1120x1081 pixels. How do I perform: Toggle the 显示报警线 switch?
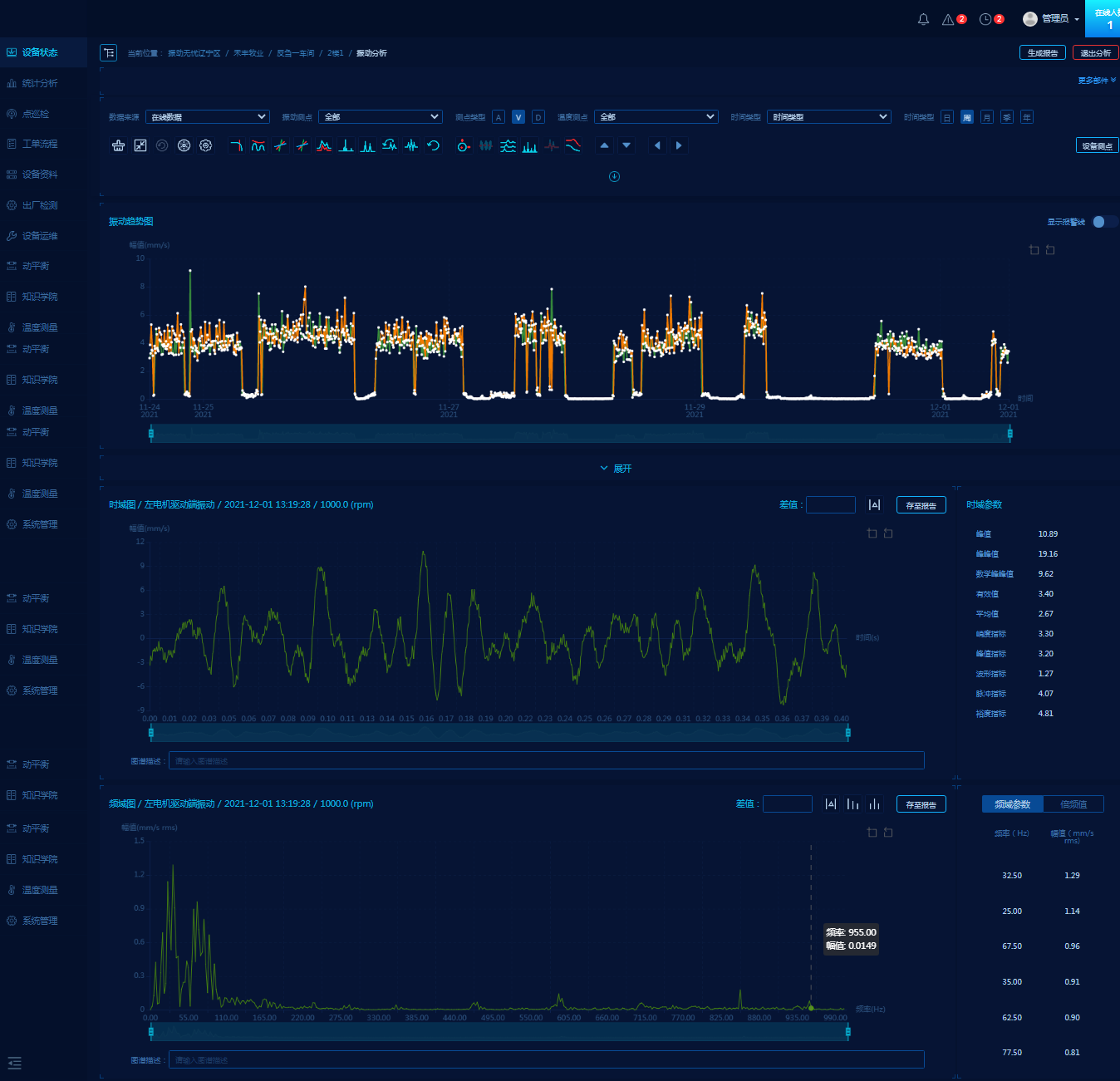coord(1103,222)
